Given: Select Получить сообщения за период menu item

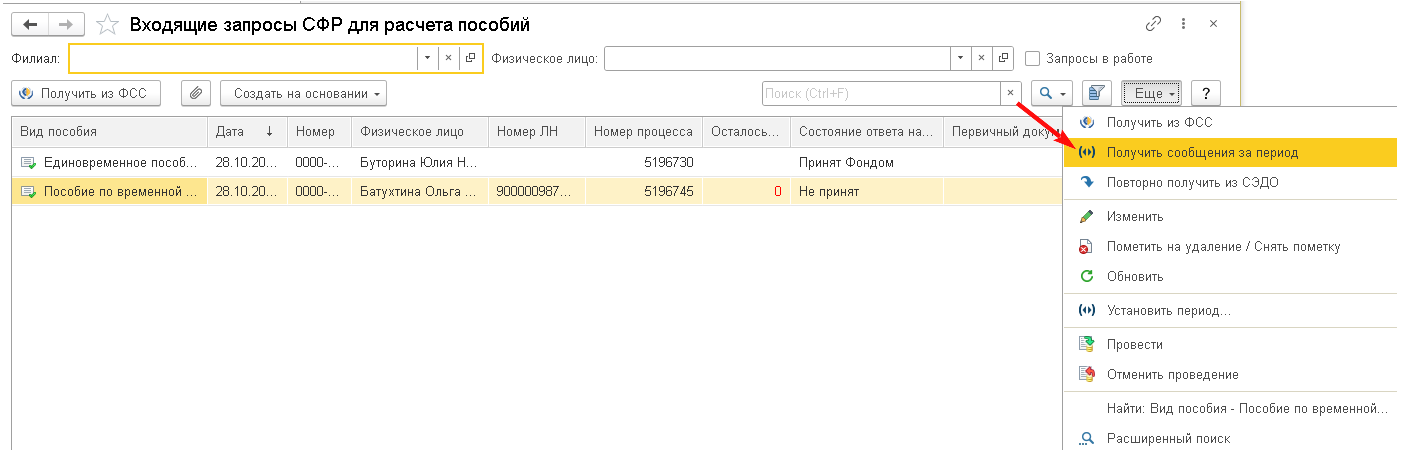Looking at the screenshot, I should pos(1202,152).
